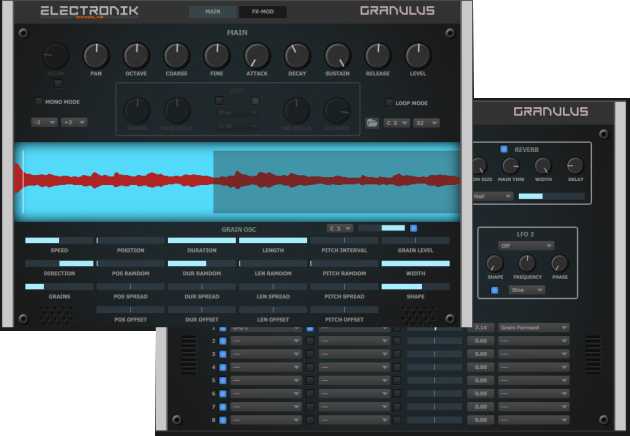Click the PAN knob
The height and width of the screenshot is (436, 630).
96,56
